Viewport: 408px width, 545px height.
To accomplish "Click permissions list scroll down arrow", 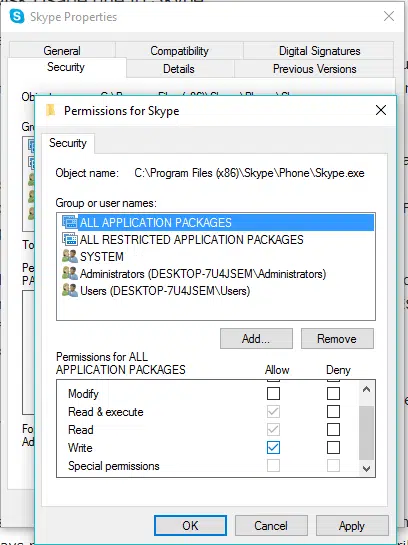I will tap(366, 469).
